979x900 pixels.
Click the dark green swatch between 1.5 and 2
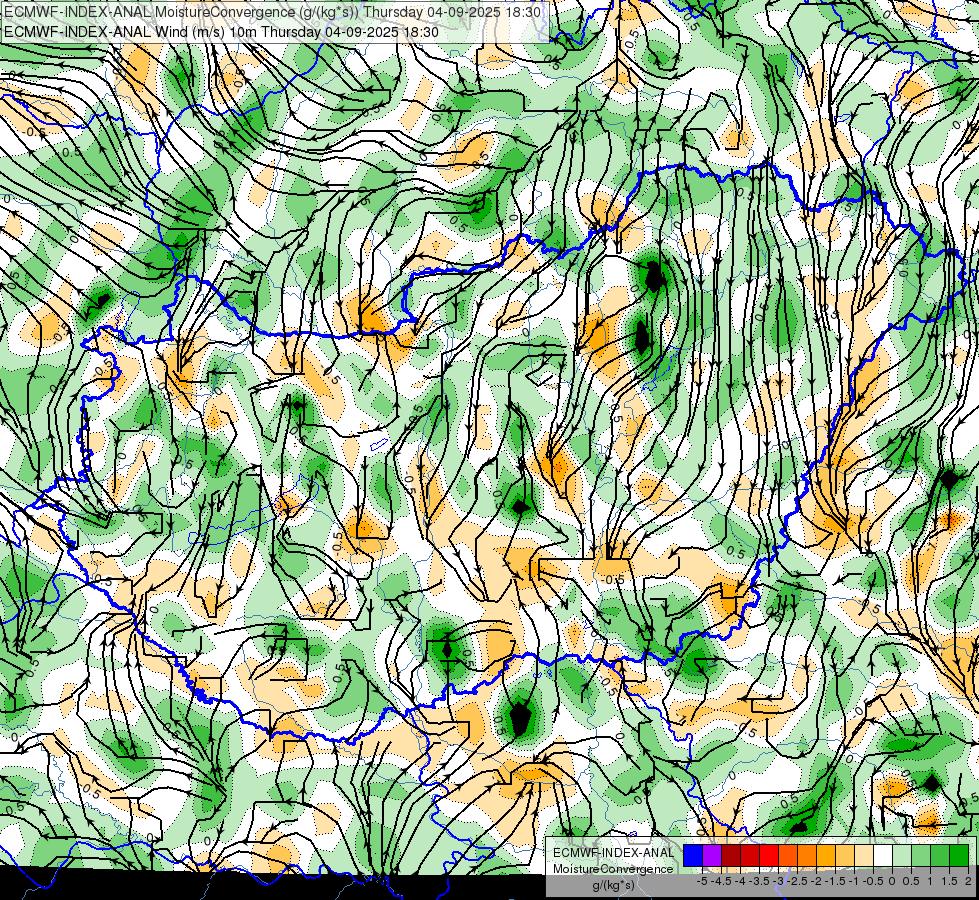click(959, 856)
